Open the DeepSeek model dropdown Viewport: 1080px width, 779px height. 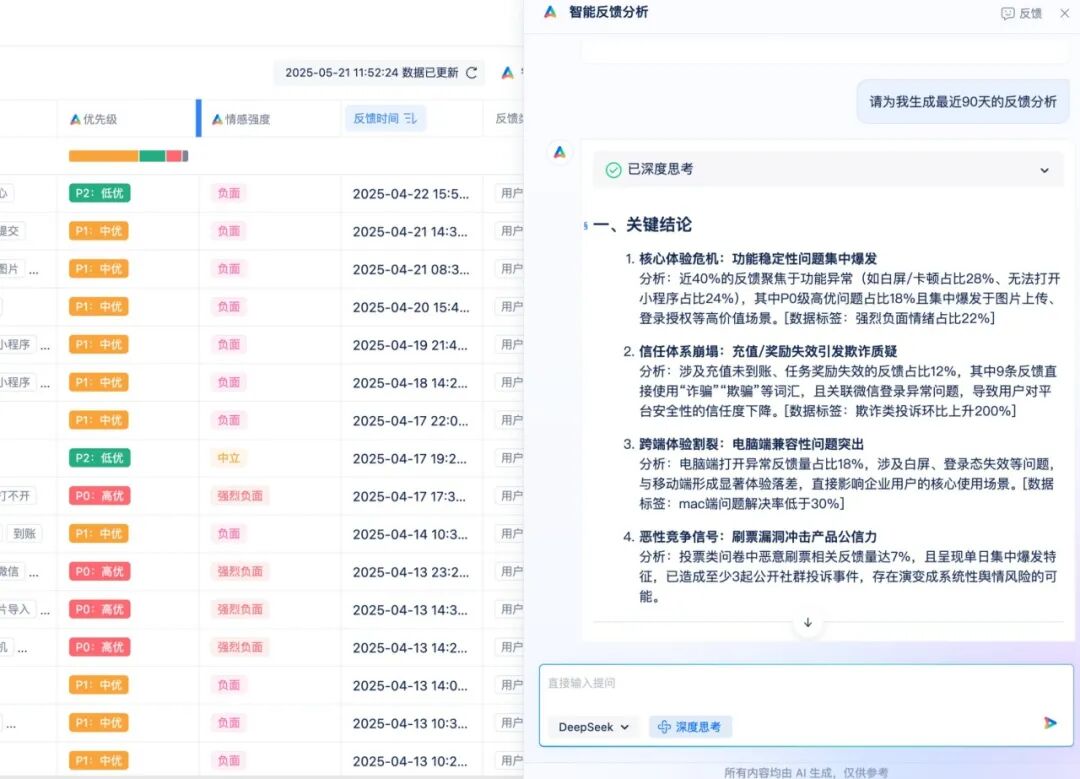pos(593,727)
